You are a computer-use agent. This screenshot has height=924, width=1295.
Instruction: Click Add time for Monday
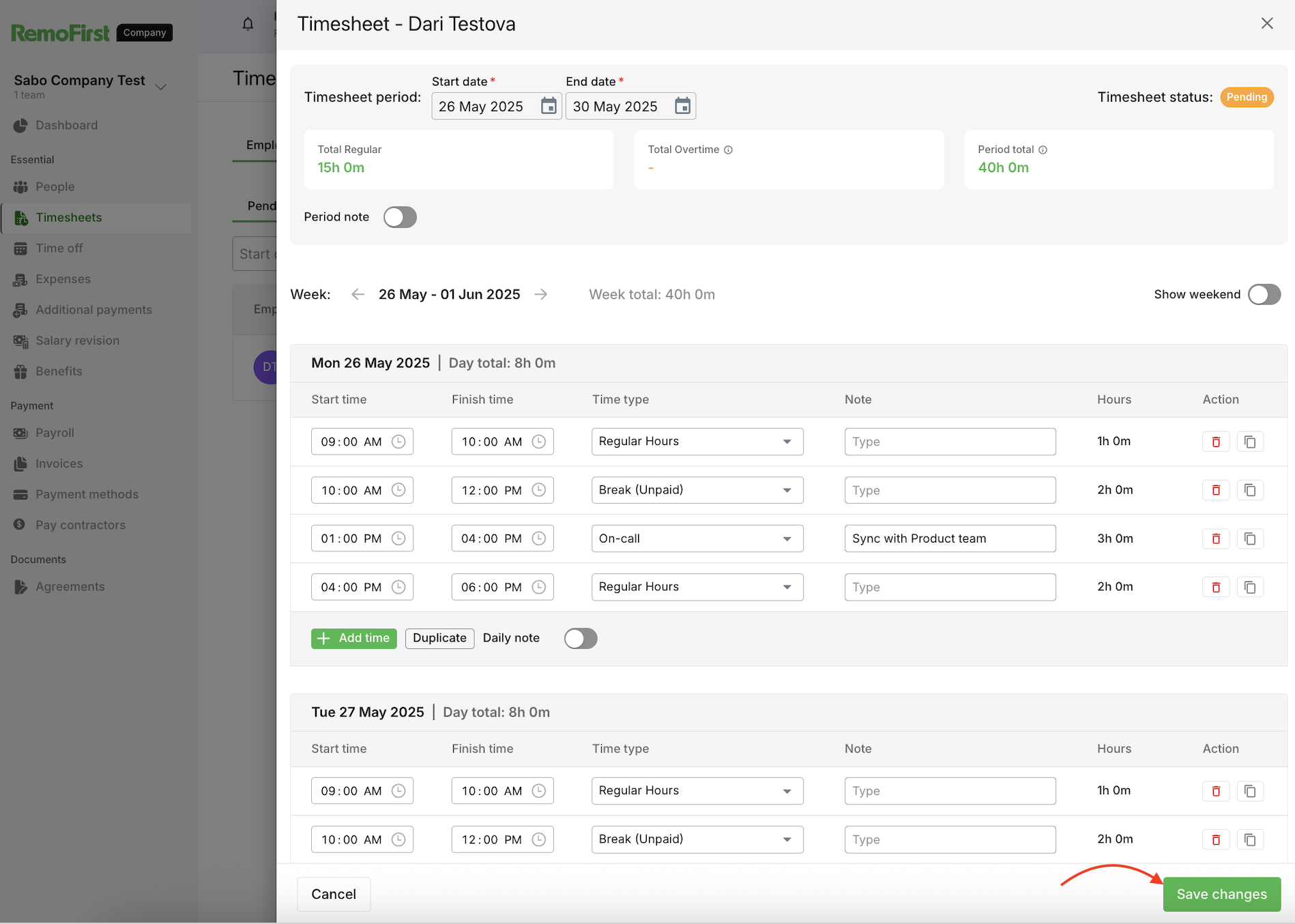pos(353,638)
